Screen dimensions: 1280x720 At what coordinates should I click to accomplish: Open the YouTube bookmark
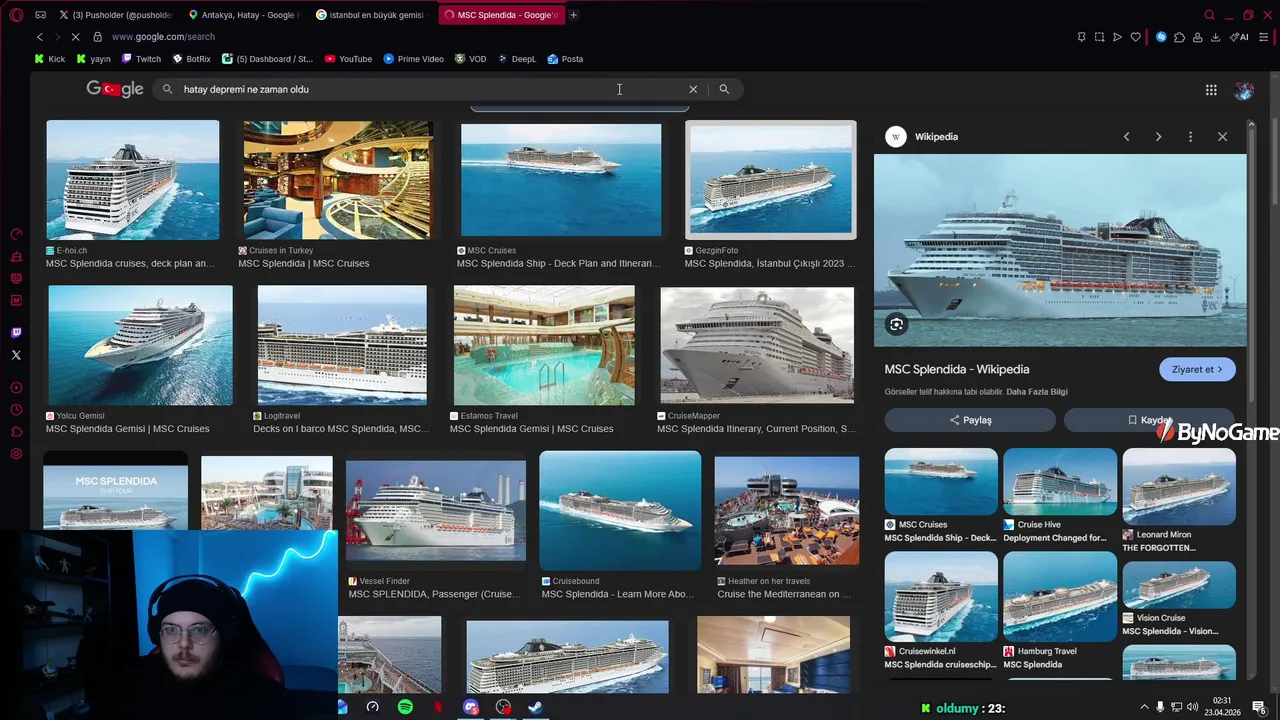click(x=348, y=59)
